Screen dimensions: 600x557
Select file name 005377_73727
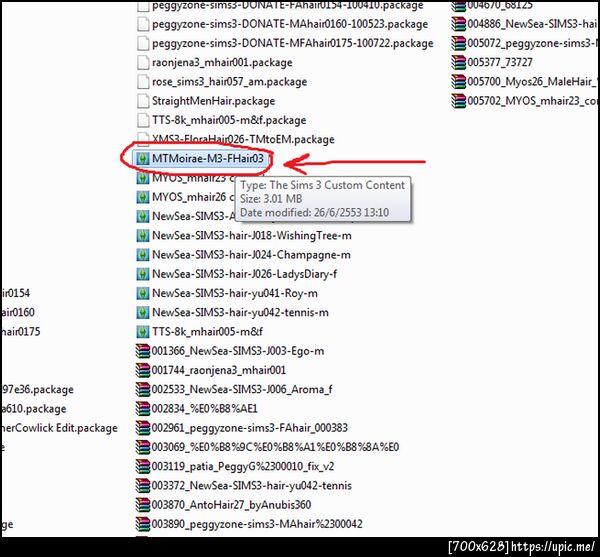500,62
